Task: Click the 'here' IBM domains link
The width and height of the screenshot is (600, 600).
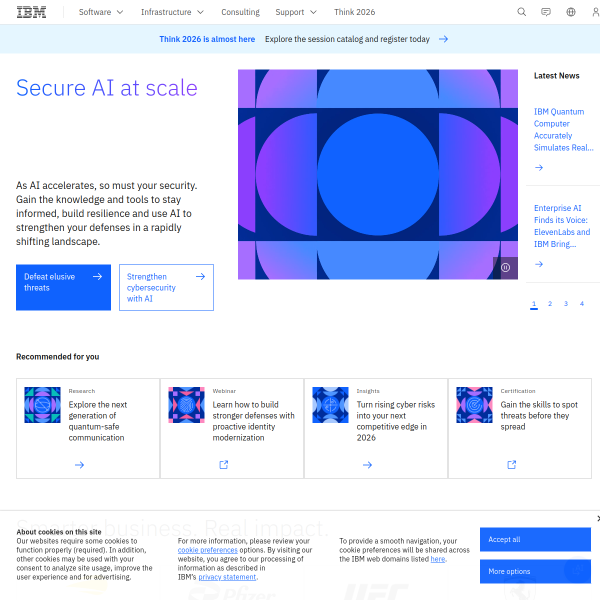Action: point(438,559)
